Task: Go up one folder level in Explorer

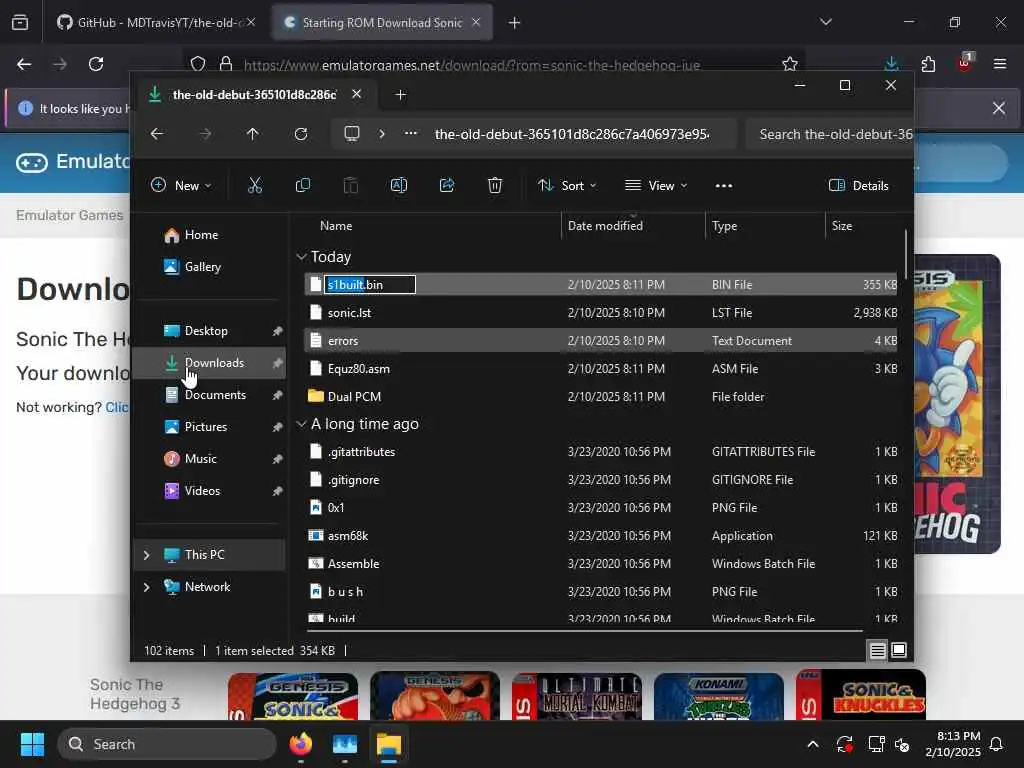Action: [253, 134]
